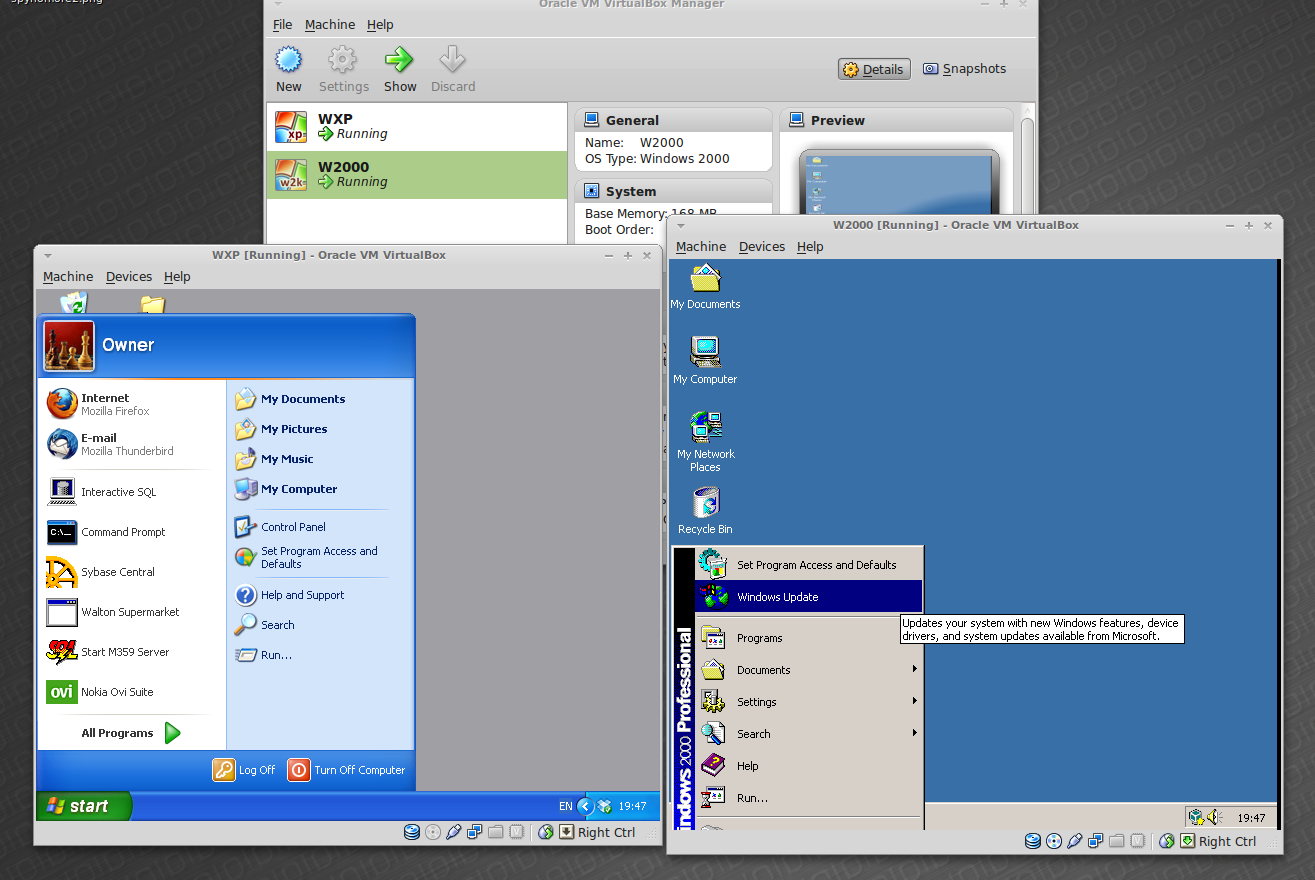Select the W2000 virtual machine in the list
This screenshot has height=880, width=1315.
click(x=417, y=175)
